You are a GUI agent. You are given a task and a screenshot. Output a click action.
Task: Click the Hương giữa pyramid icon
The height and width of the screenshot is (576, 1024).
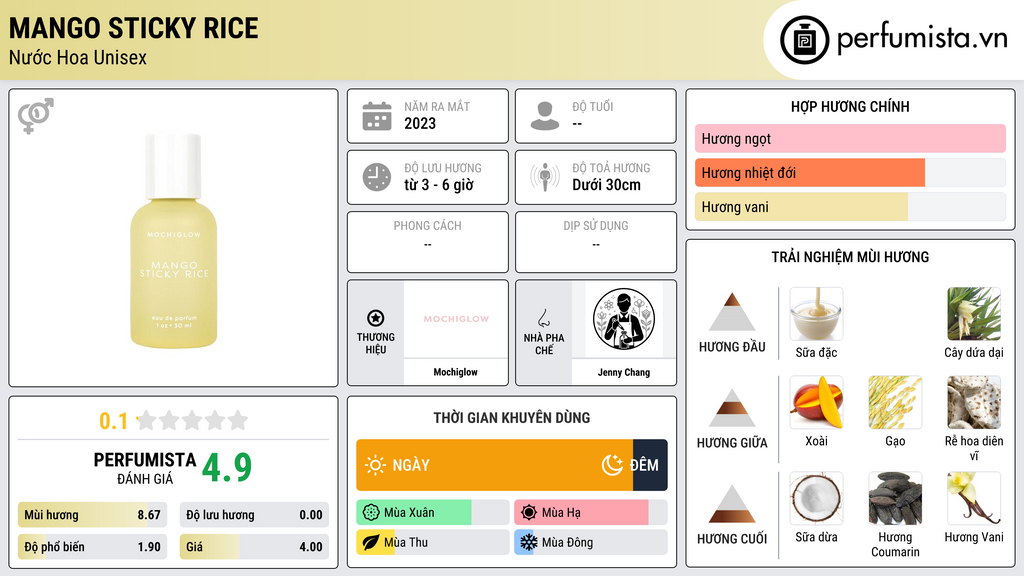[732, 408]
